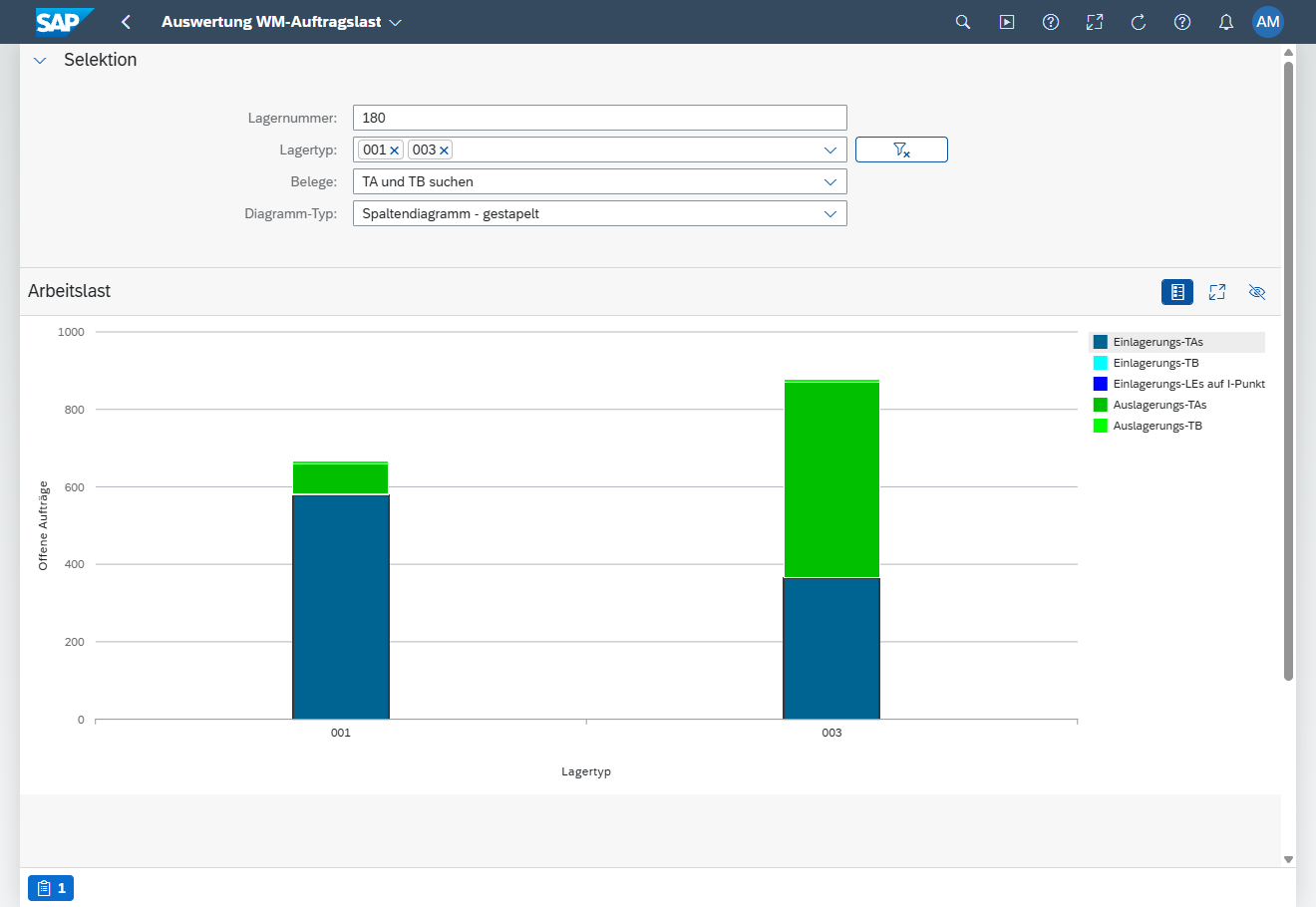The width and height of the screenshot is (1316, 907).
Task: Select the 003 Lagertyp token
Action: pos(425,150)
